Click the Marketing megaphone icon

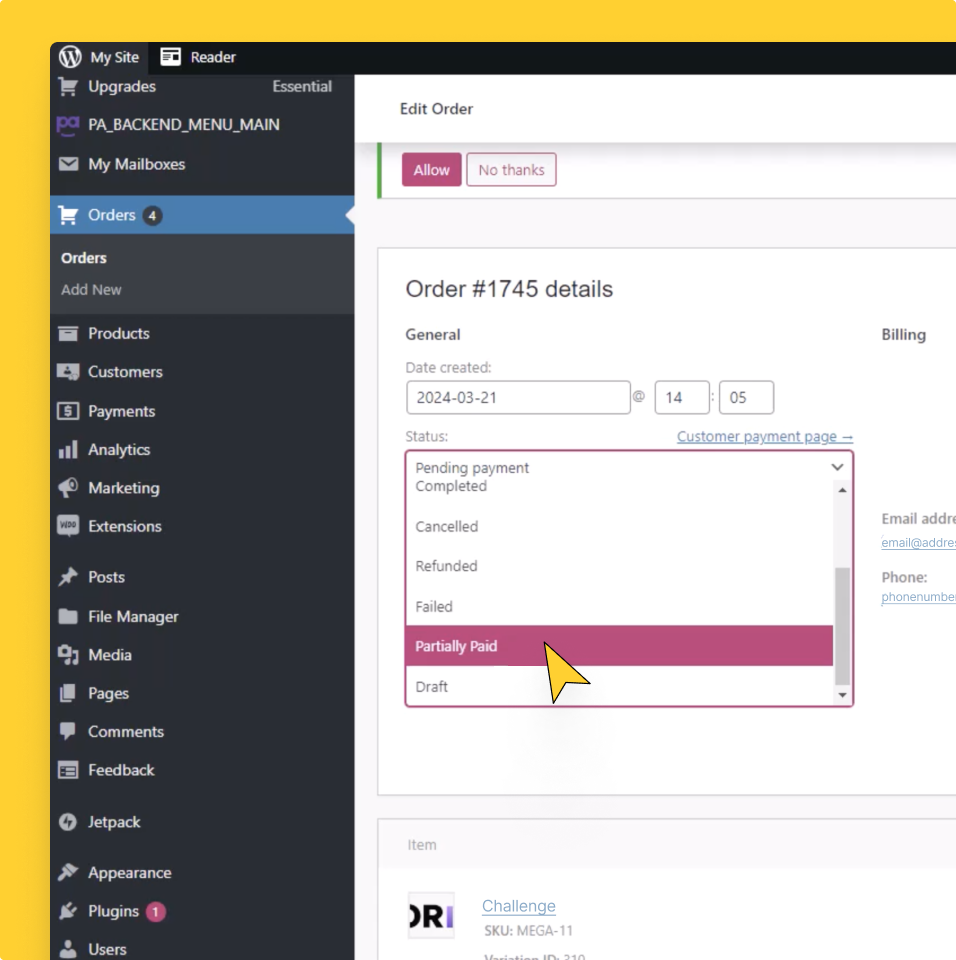coord(68,488)
